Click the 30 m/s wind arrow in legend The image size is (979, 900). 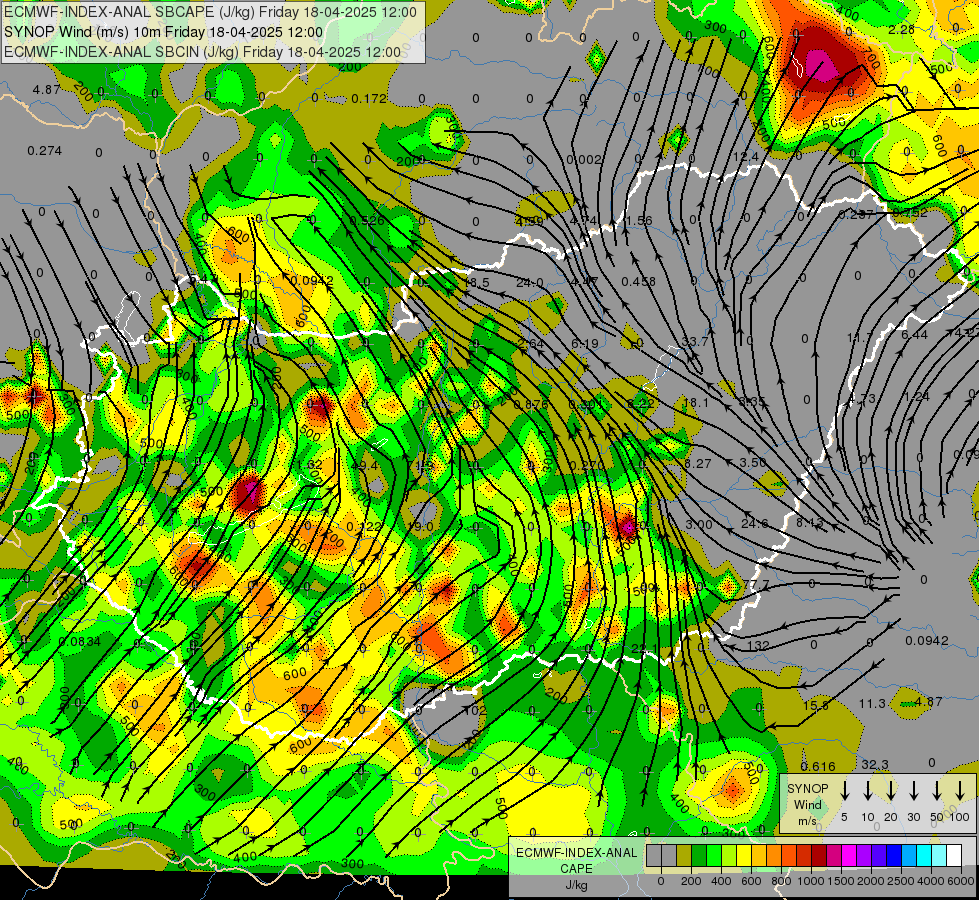[x=913, y=791]
